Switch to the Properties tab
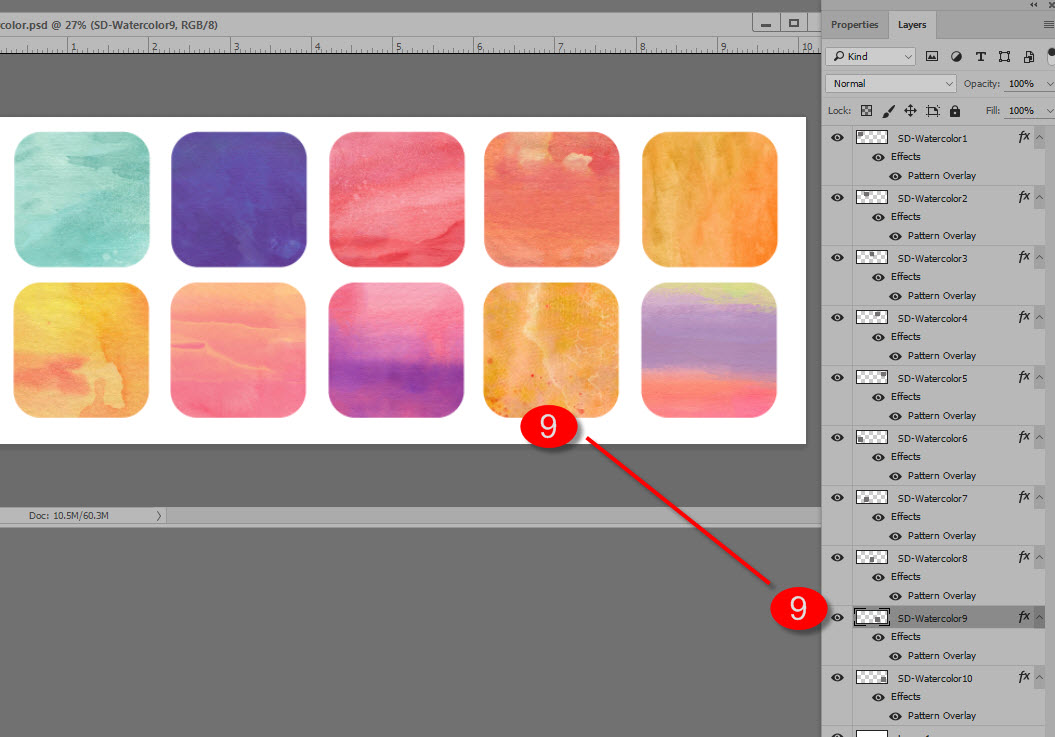 (x=854, y=25)
